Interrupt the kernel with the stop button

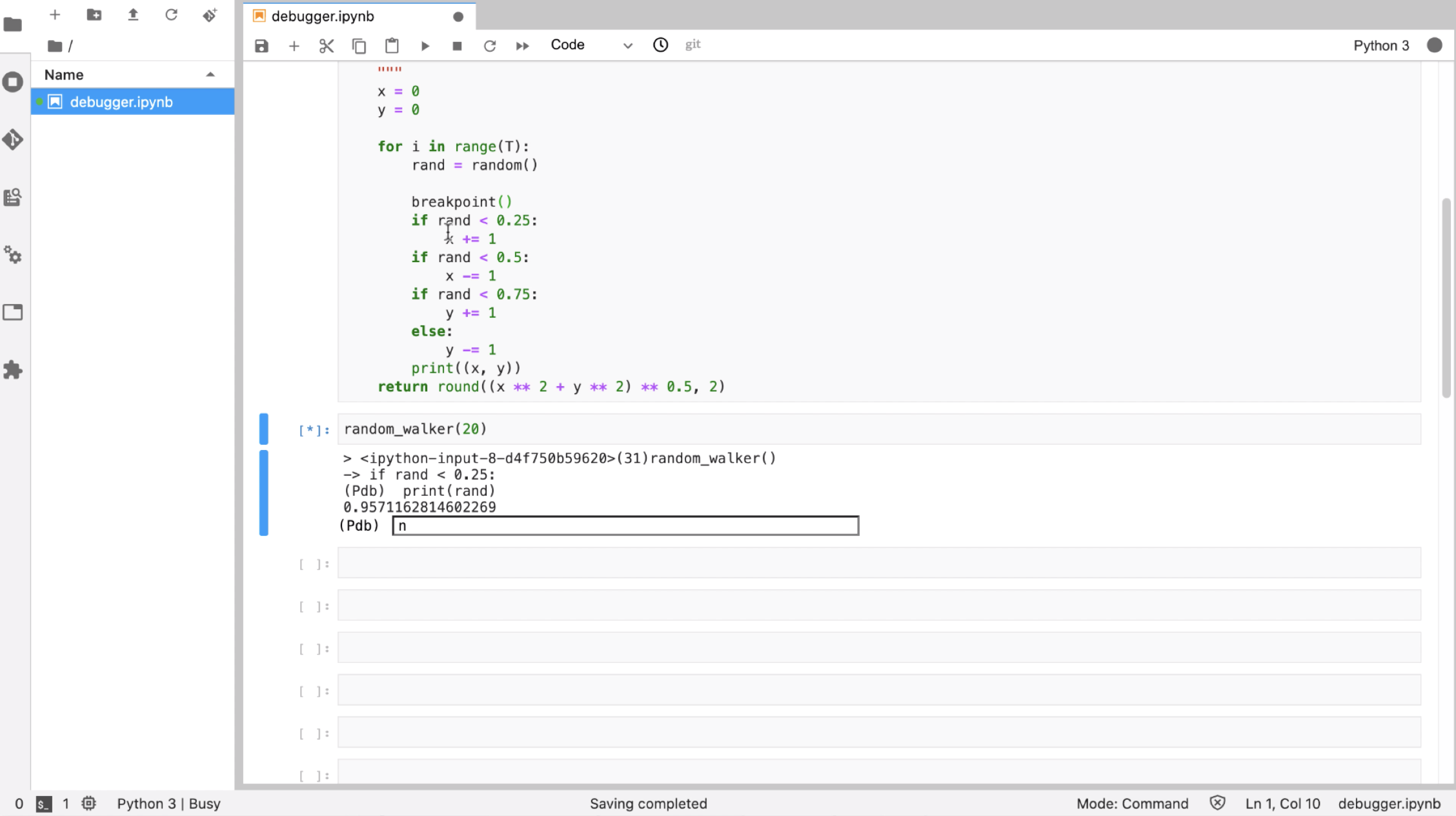point(457,46)
